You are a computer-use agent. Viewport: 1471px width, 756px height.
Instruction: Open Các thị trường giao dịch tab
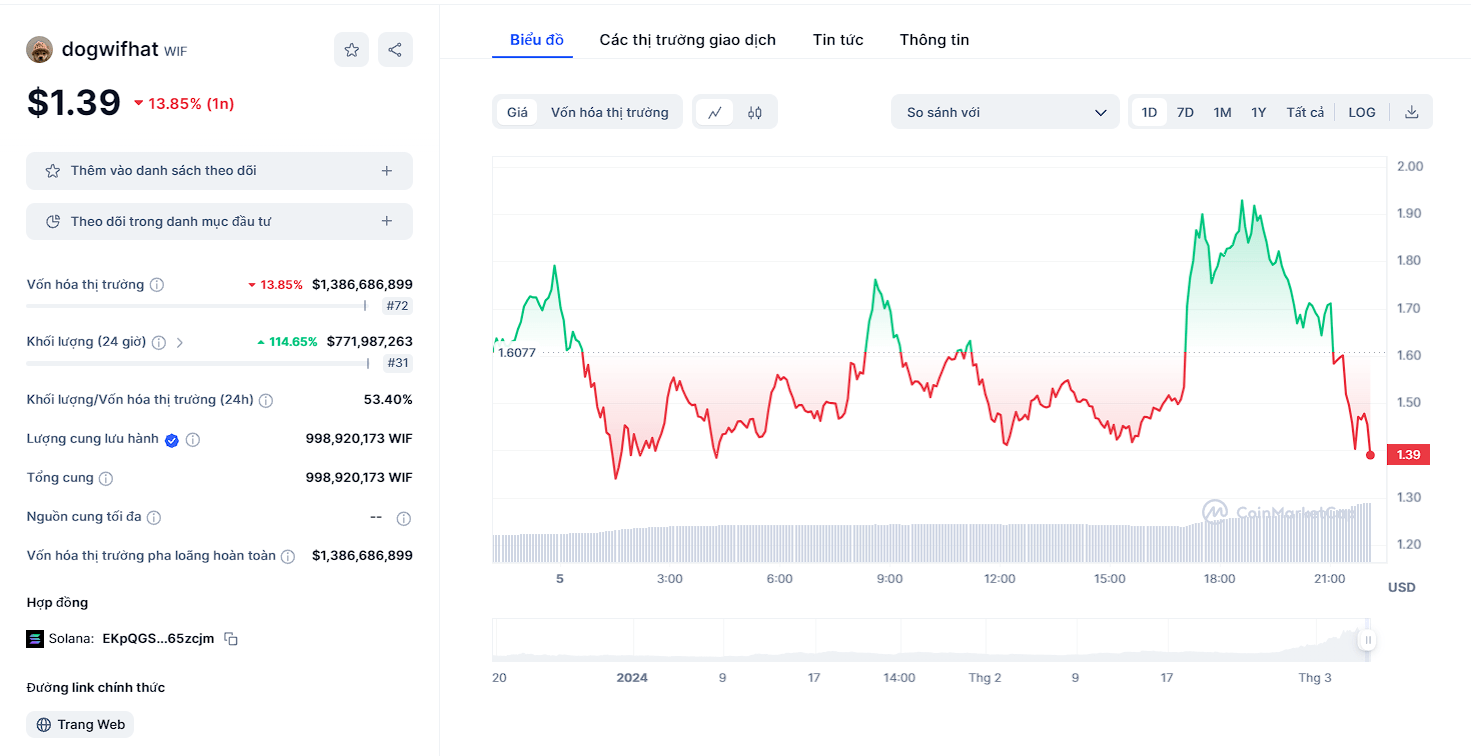coord(688,40)
